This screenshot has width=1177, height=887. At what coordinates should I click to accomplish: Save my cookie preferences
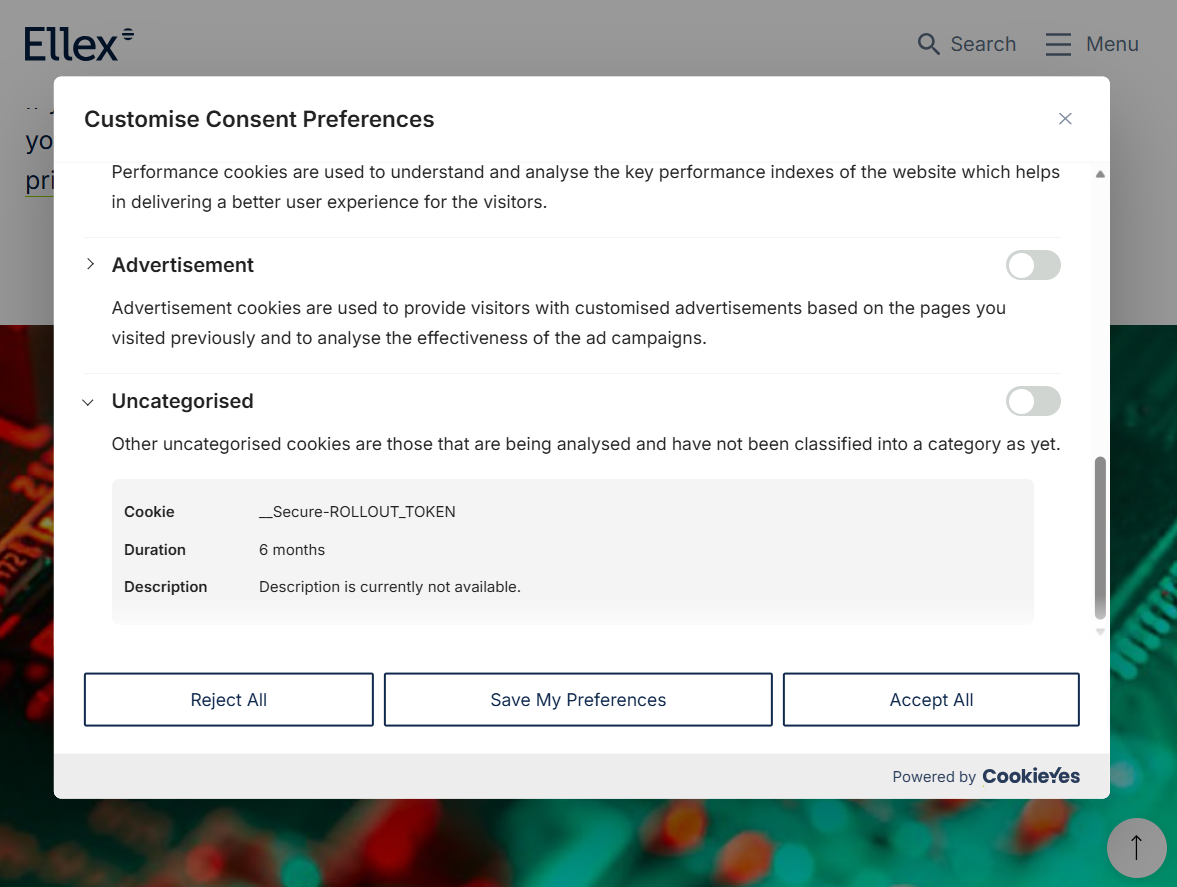(x=578, y=699)
